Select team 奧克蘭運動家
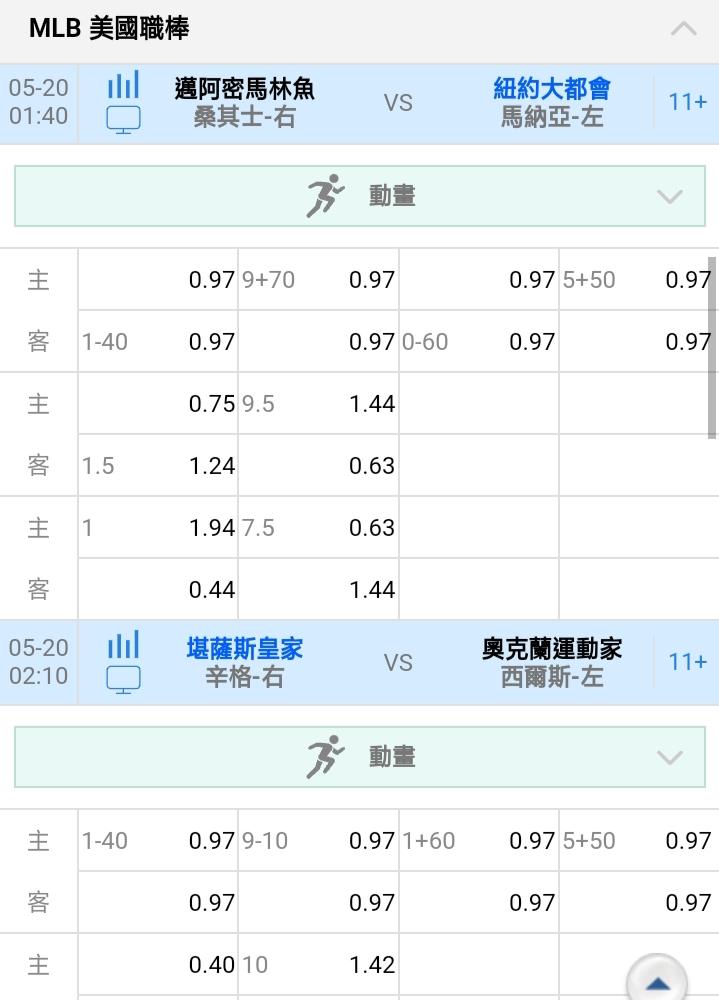 [x=552, y=649]
